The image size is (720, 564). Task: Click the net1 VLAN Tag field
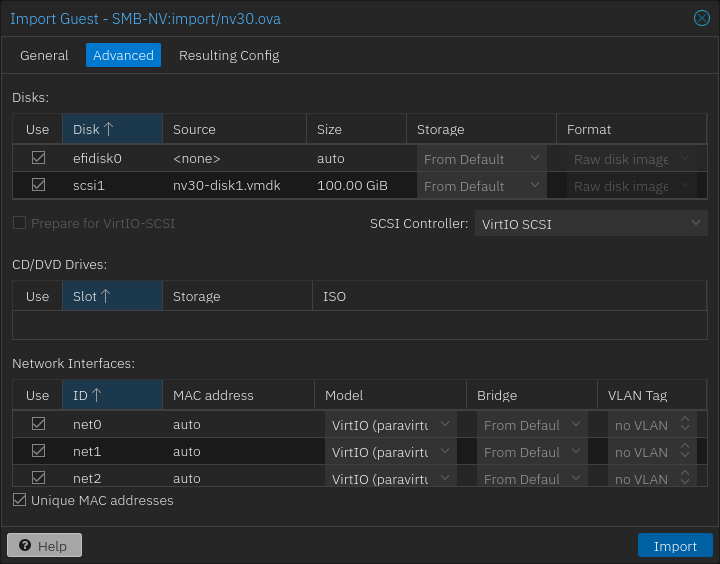pos(642,452)
